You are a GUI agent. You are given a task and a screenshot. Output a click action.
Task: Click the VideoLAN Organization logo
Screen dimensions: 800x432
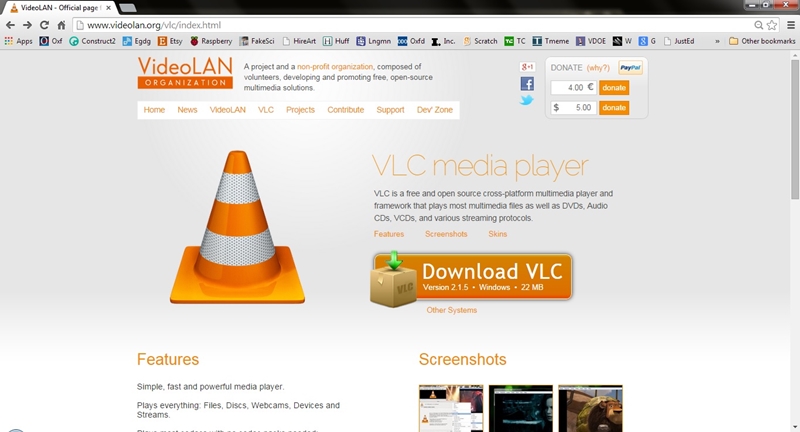[185, 72]
